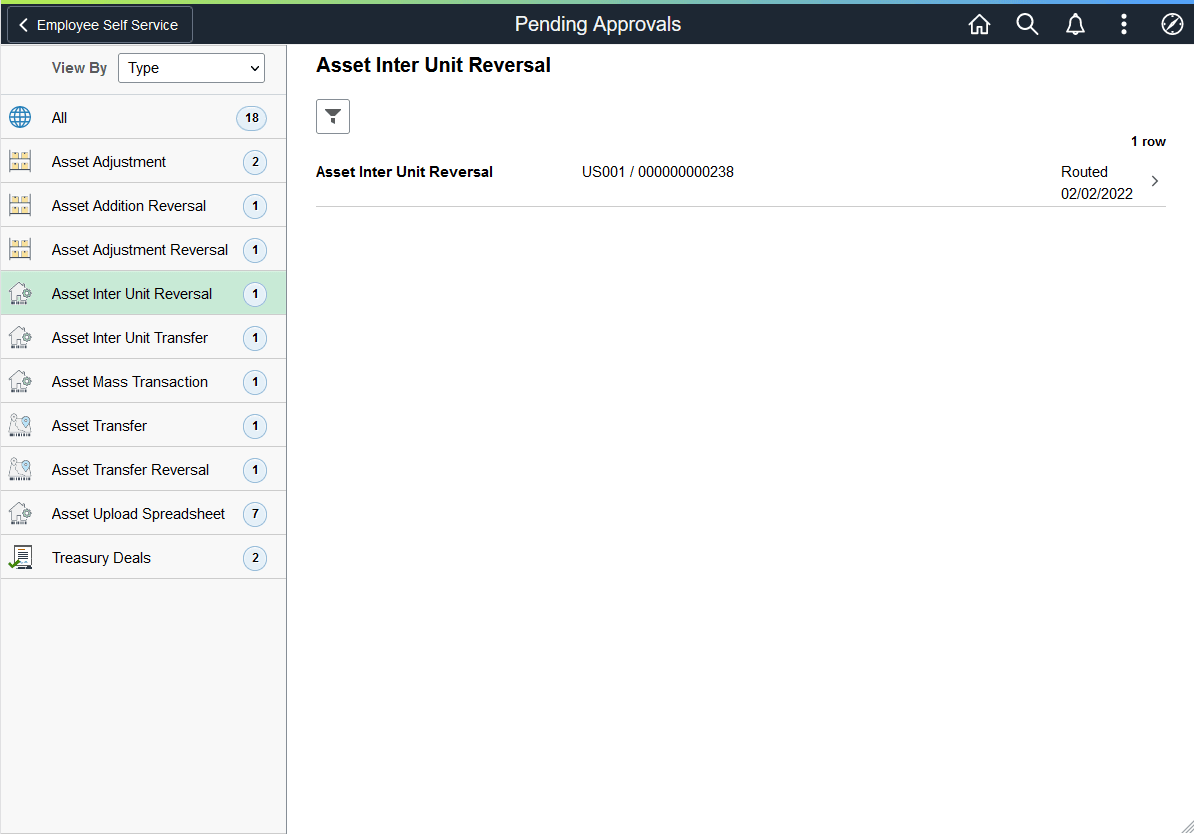Open the Home icon in the header

click(979, 24)
